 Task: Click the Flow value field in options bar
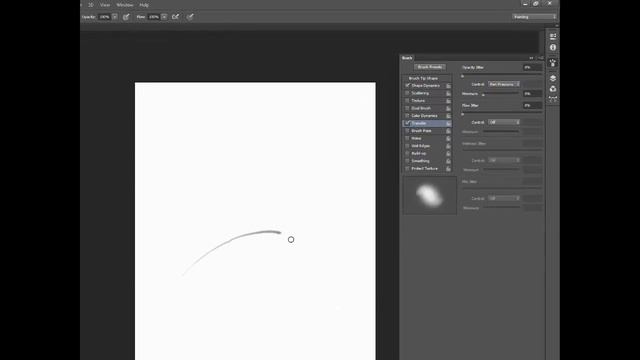pyautogui.click(x=154, y=17)
